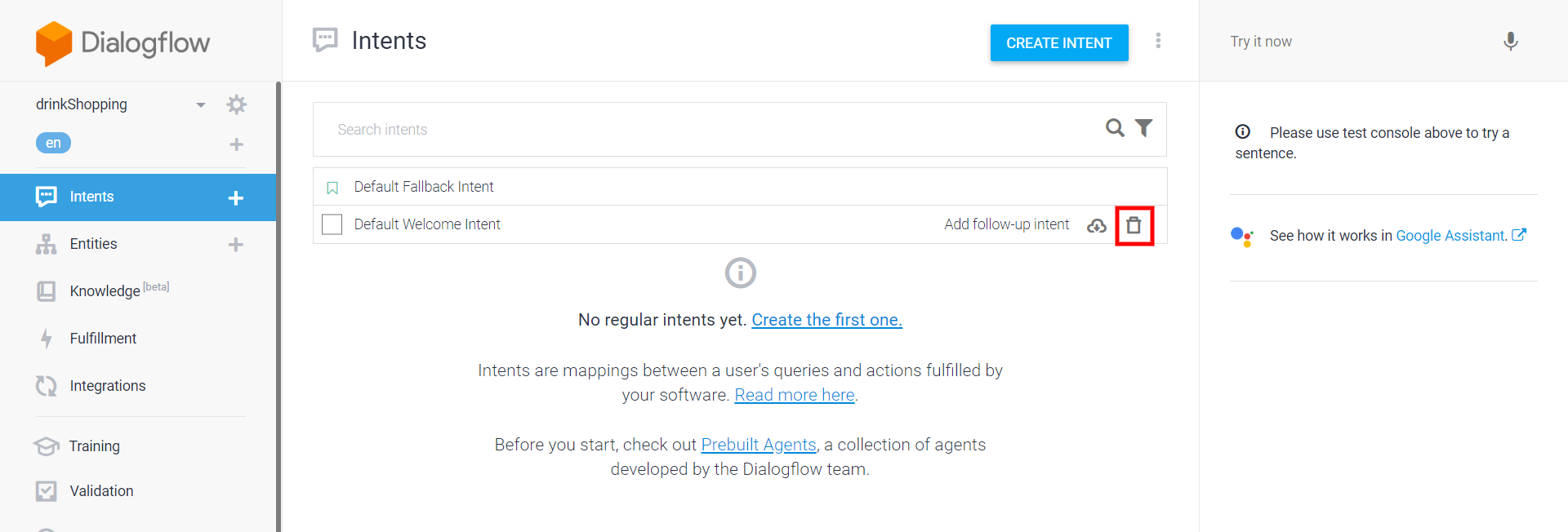Image resolution: width=1568 pixels, height=532 pixels.
Task: Click the CREATE INTENT button
Action: (x=1059, y=43)
